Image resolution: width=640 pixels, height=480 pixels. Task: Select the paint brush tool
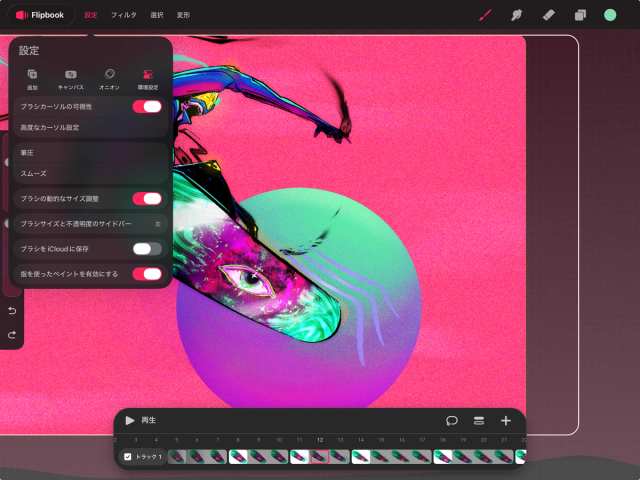(x=485, y=15)
